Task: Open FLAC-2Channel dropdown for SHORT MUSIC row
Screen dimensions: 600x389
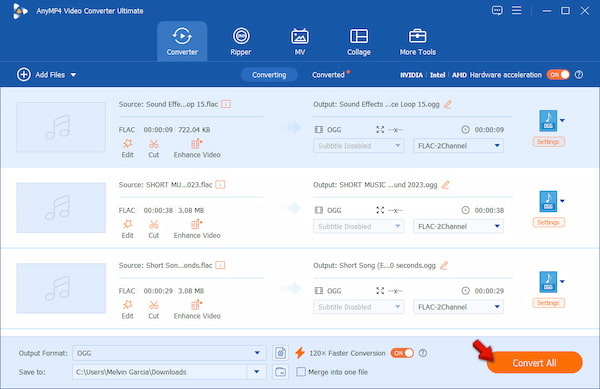Action: click(x=458, y=226)
